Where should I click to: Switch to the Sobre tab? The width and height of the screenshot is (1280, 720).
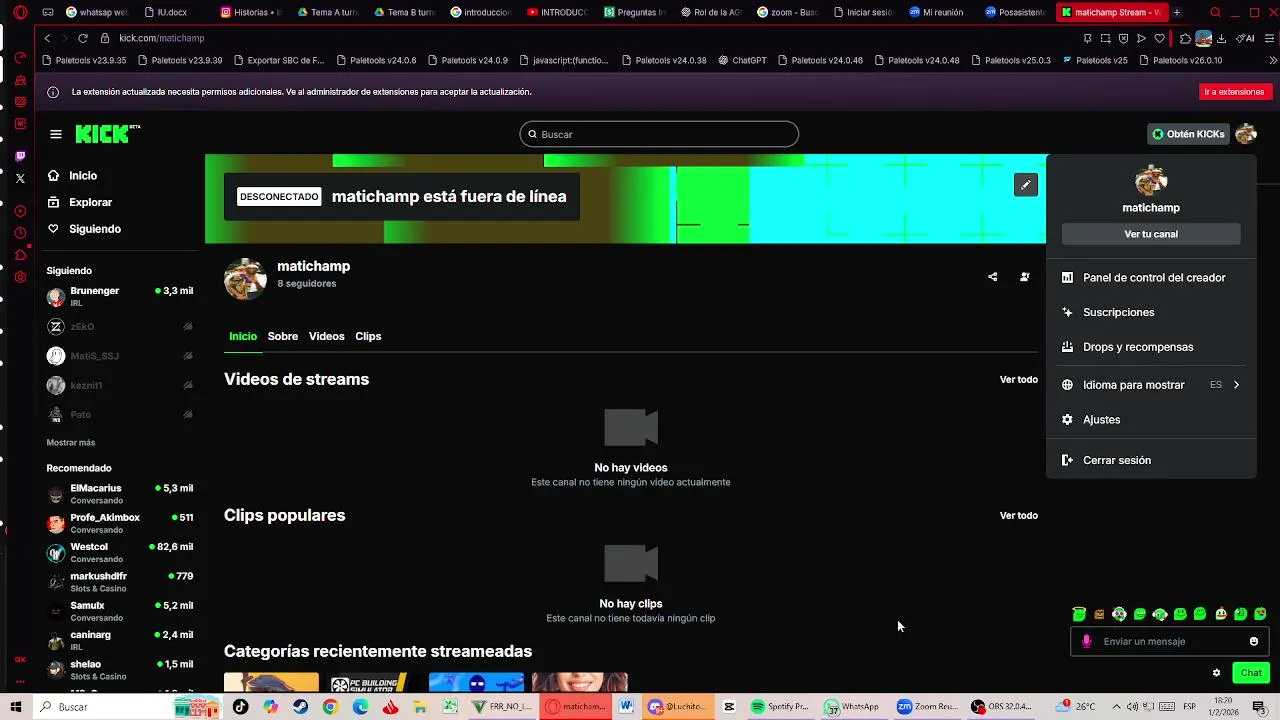(x=282, y=336)
